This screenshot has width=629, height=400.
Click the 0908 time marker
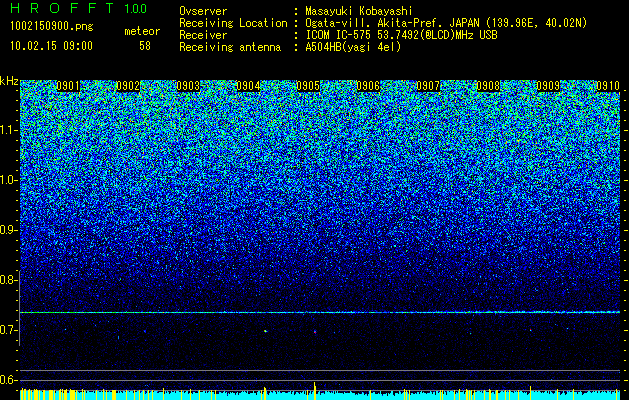[488, 86]
